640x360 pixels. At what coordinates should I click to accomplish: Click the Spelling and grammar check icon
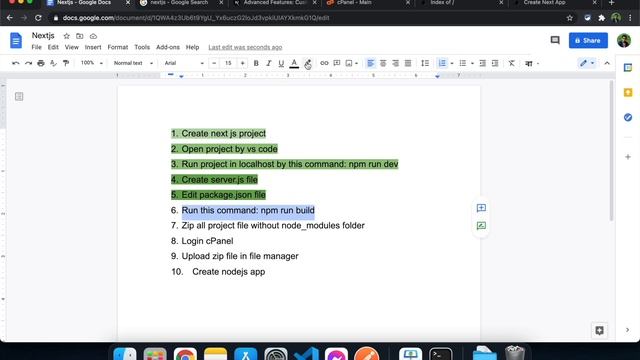click(53, 63)
